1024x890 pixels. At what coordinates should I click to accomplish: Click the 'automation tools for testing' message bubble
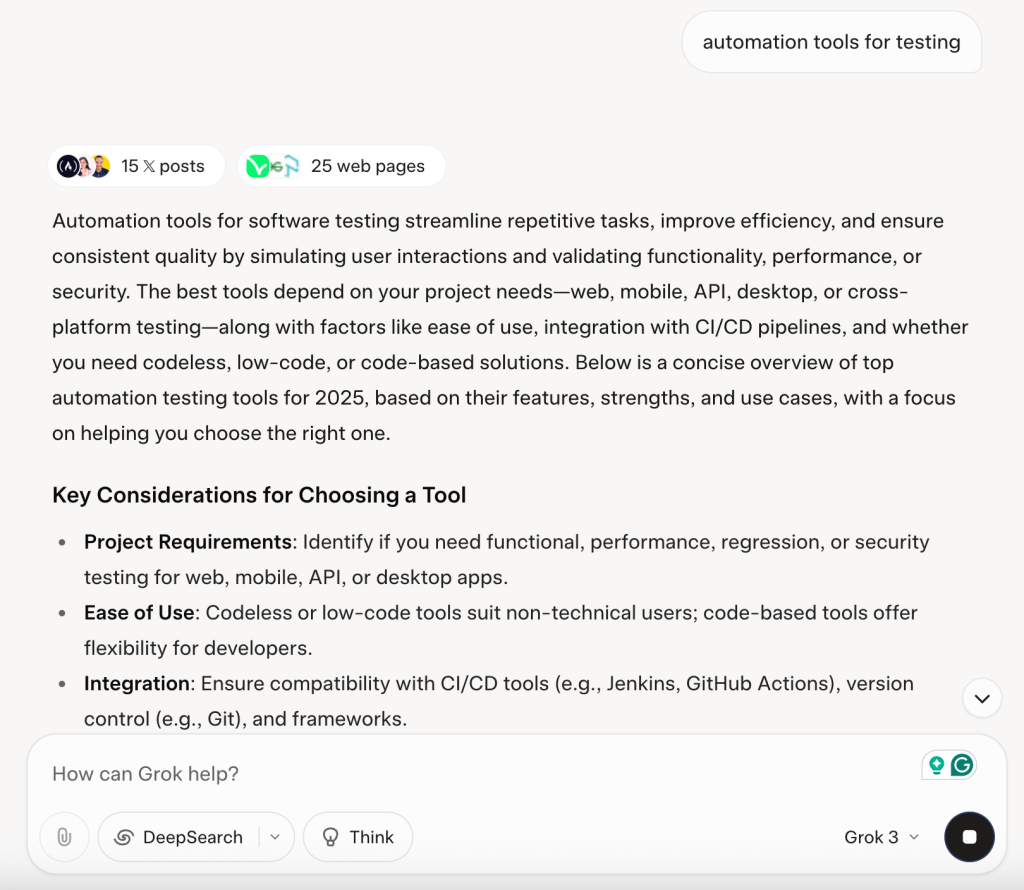click(x=831, y=42)
